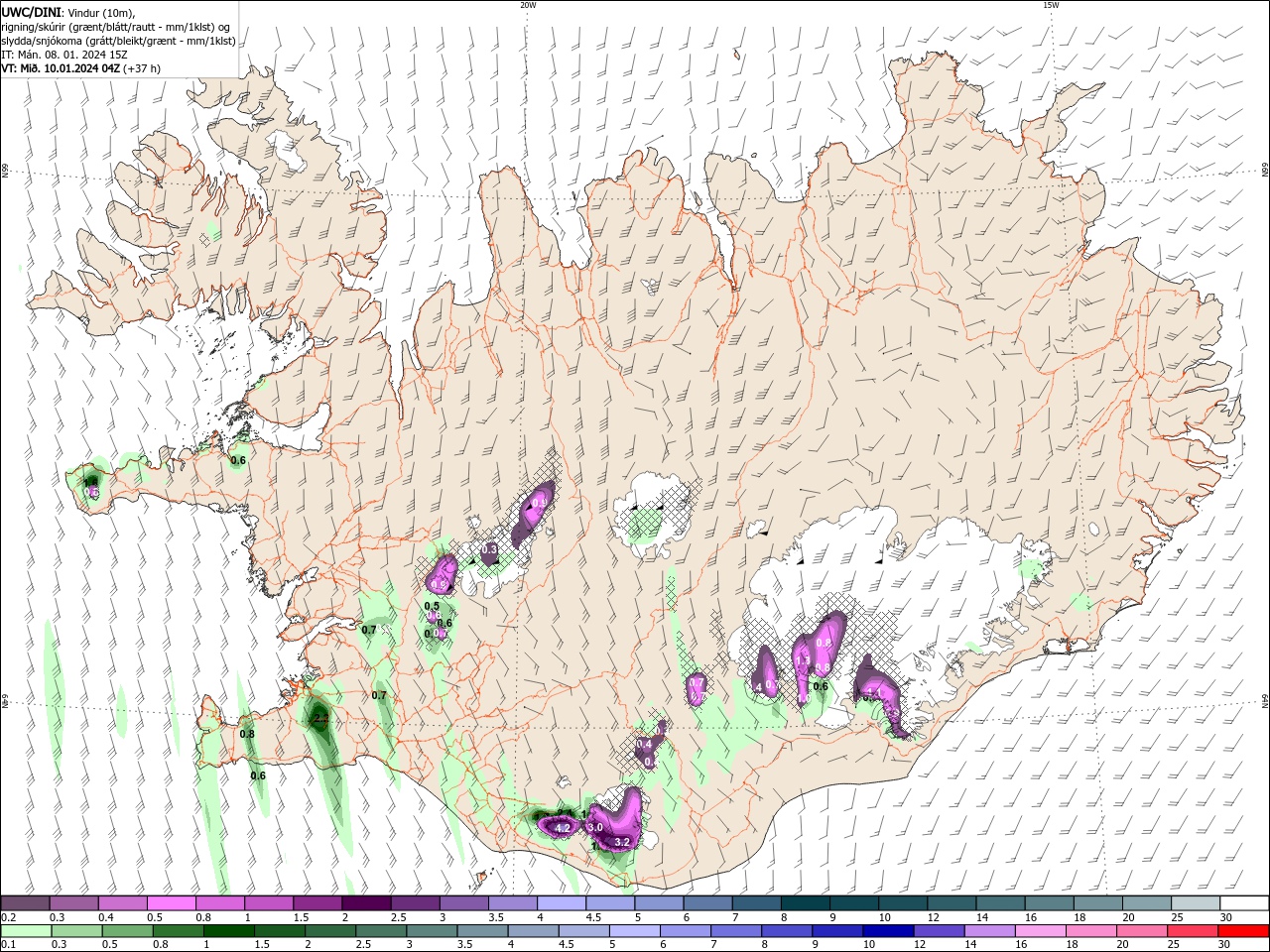
Task: Select the dark purple upper swatch between 2 and 2.5
Action: tap(366, 903)
